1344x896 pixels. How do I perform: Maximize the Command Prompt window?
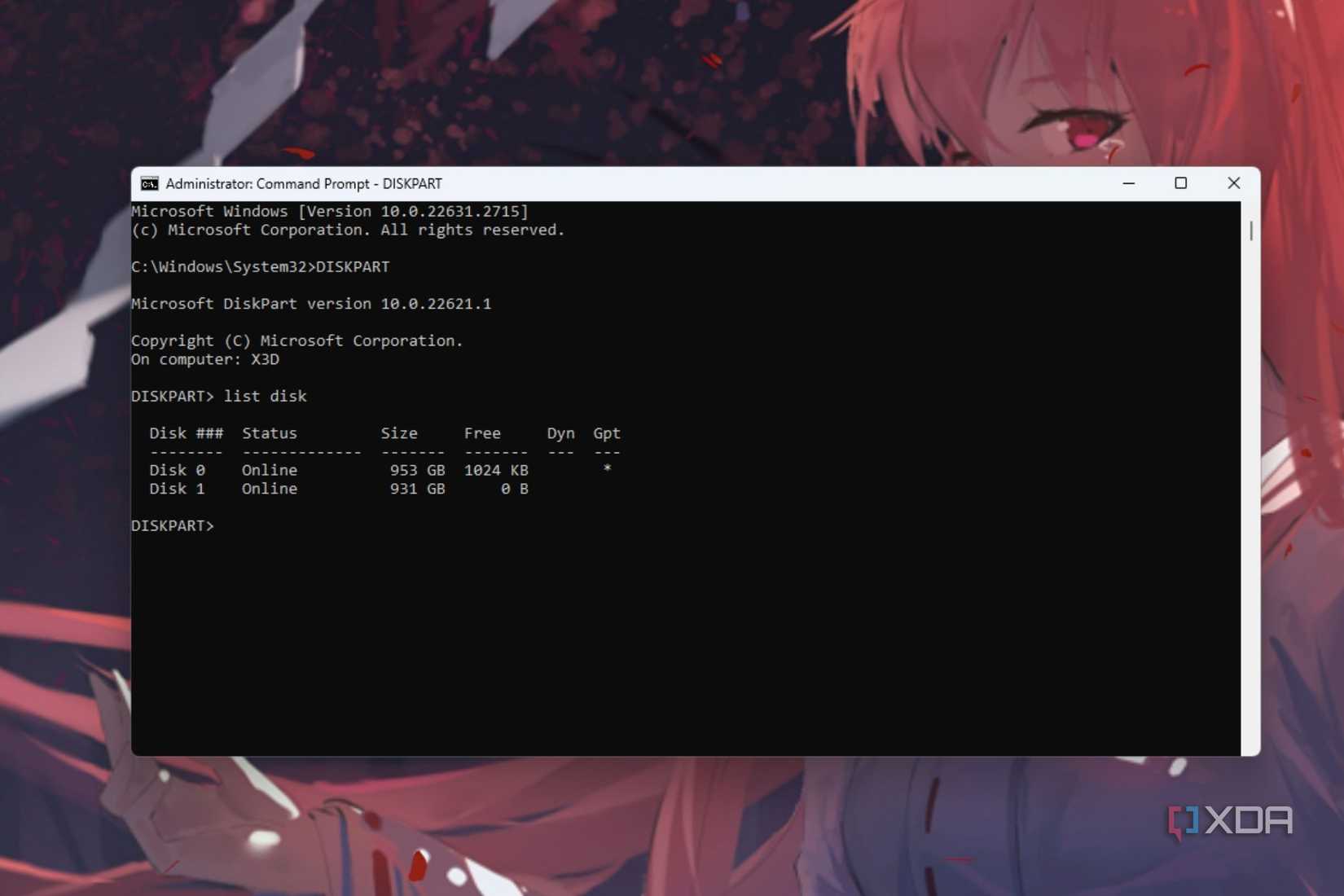[x=1181, y=183]
